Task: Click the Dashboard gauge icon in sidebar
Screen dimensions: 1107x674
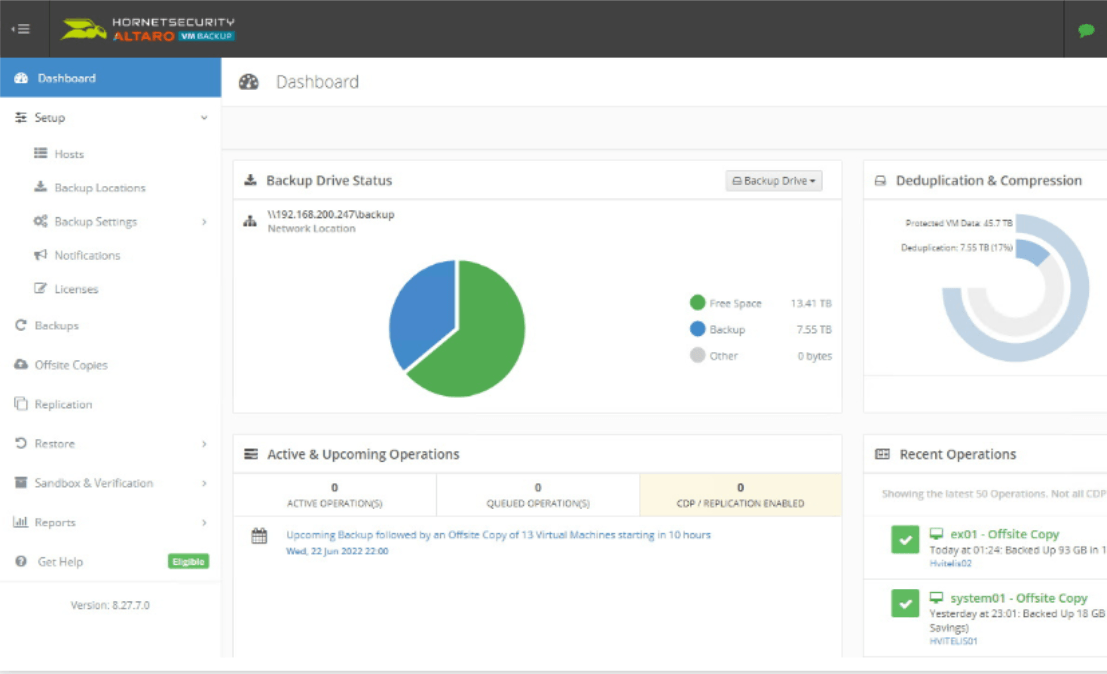Action: [21, 78]
